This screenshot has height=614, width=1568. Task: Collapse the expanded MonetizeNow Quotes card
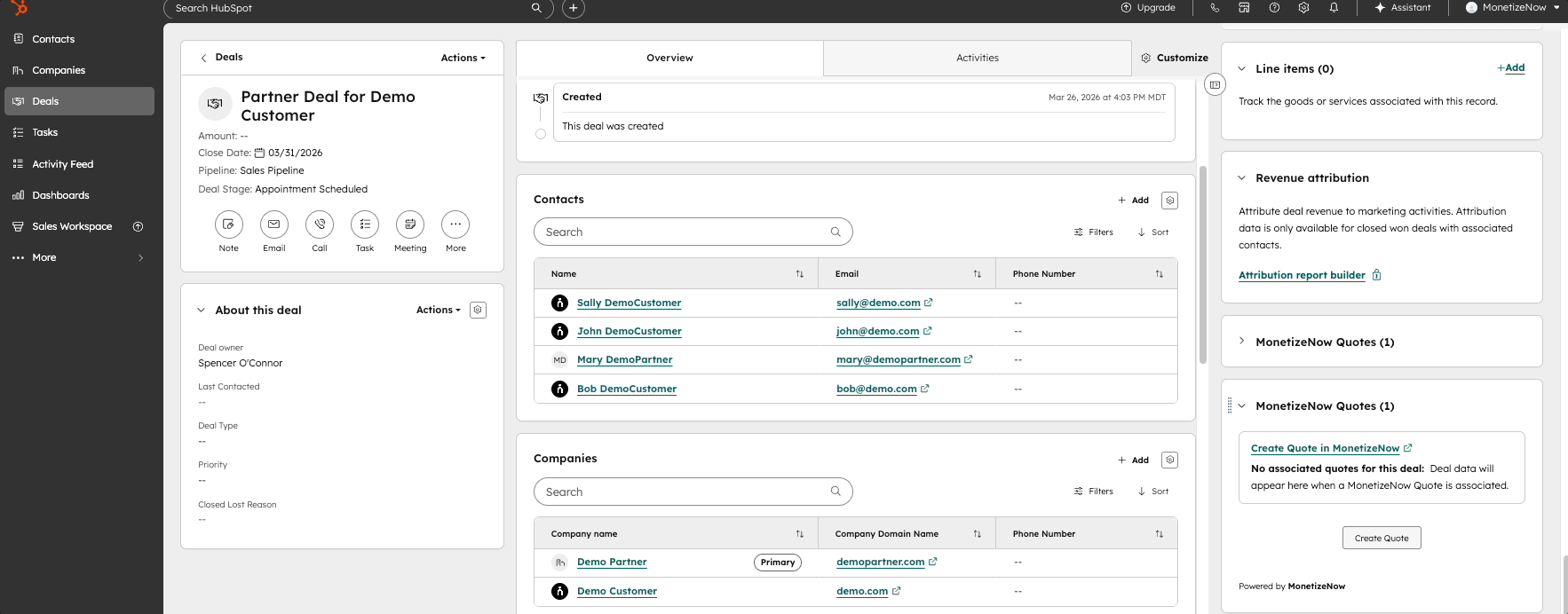click(1241, 405)
